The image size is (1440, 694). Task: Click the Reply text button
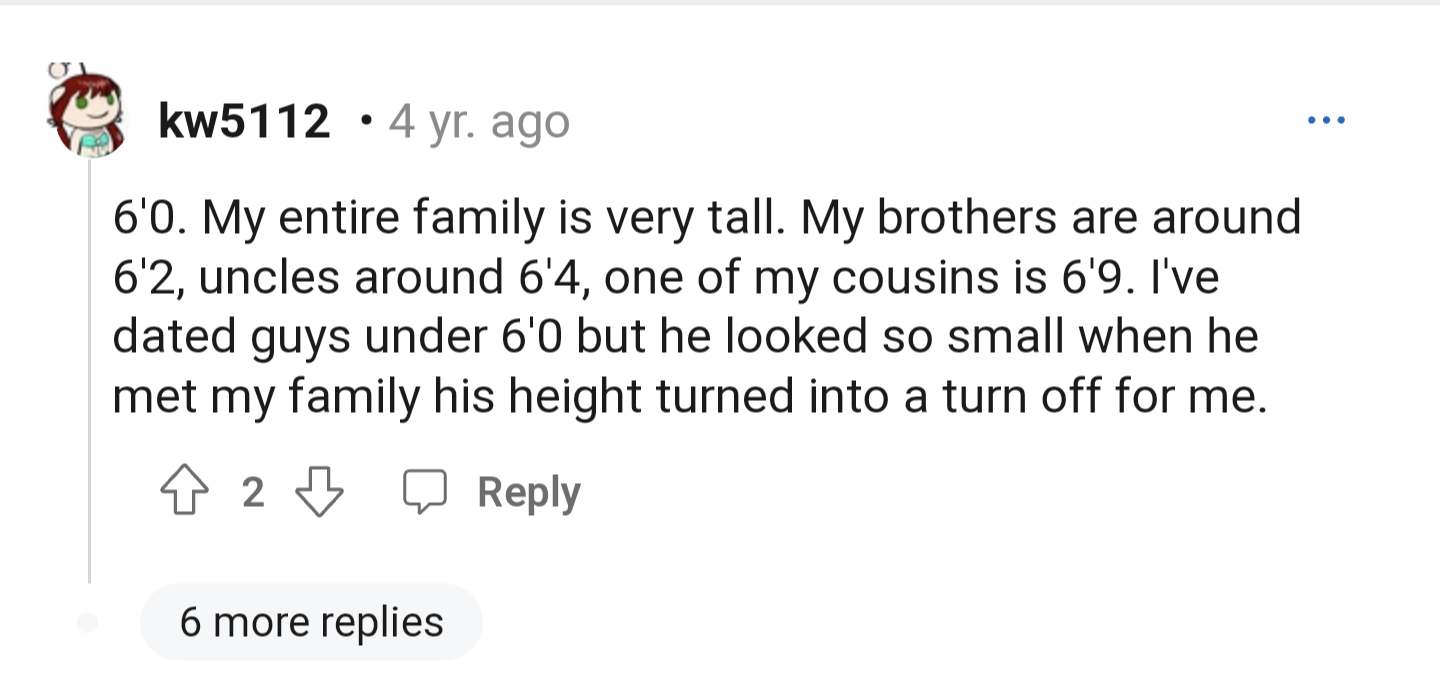[x=529, y=493]
